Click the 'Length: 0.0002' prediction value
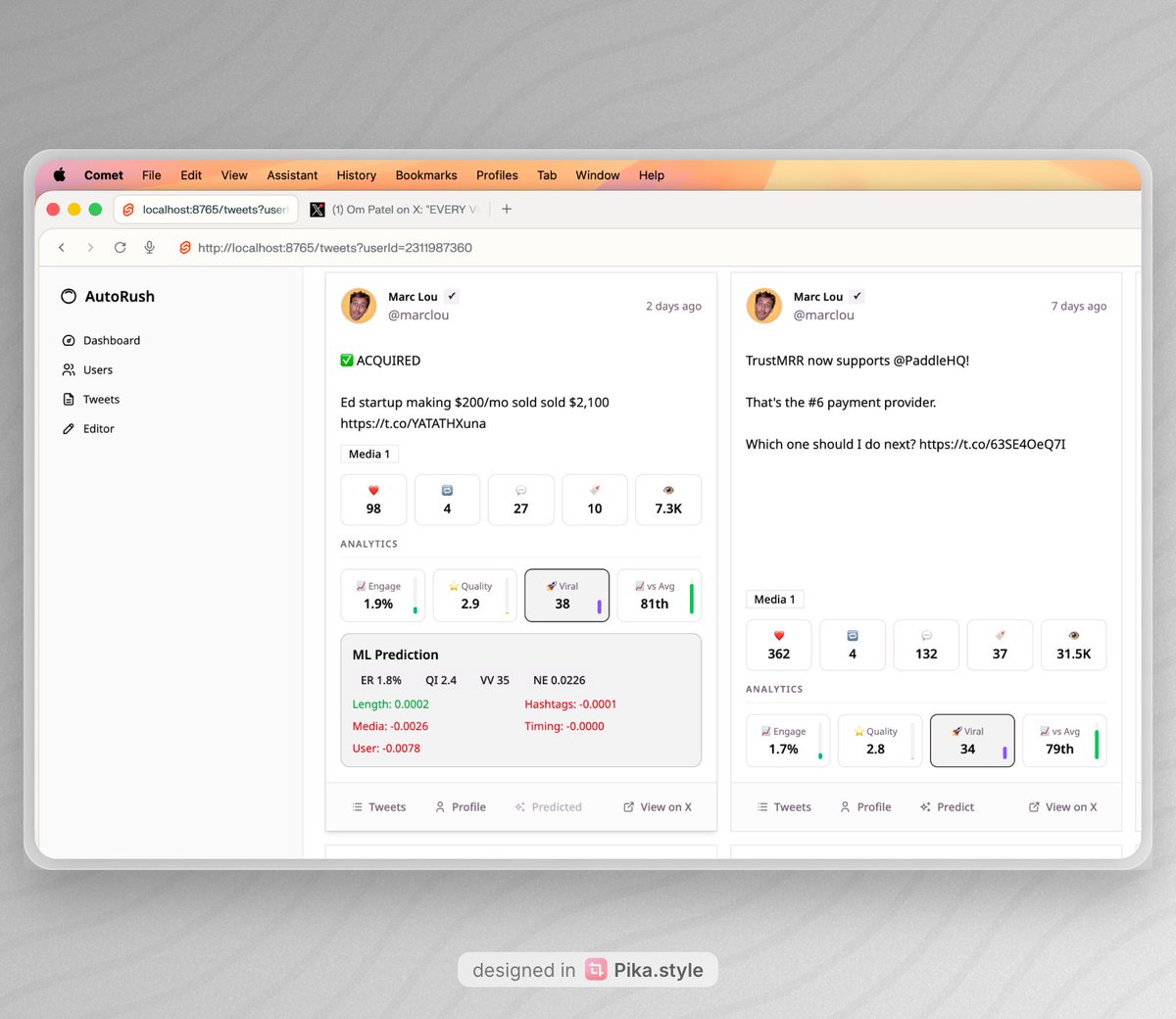1176x1019 pixels. coord(391,704)
